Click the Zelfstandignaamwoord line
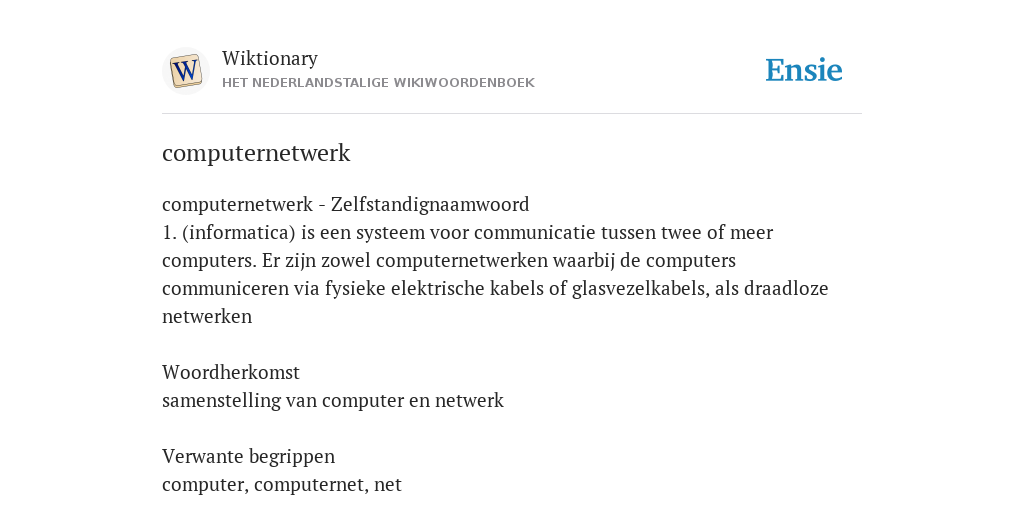Viewport: 1024px width, 512px height. [345, 204]
